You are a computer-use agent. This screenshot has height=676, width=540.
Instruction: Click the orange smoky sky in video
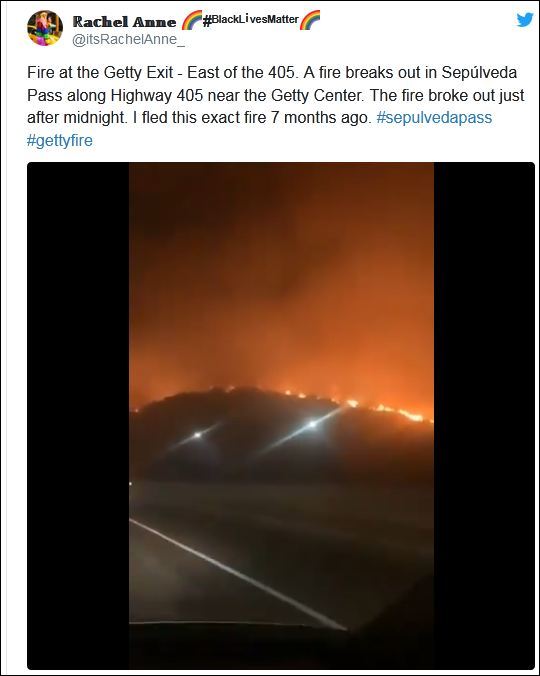tap(281, 276)
